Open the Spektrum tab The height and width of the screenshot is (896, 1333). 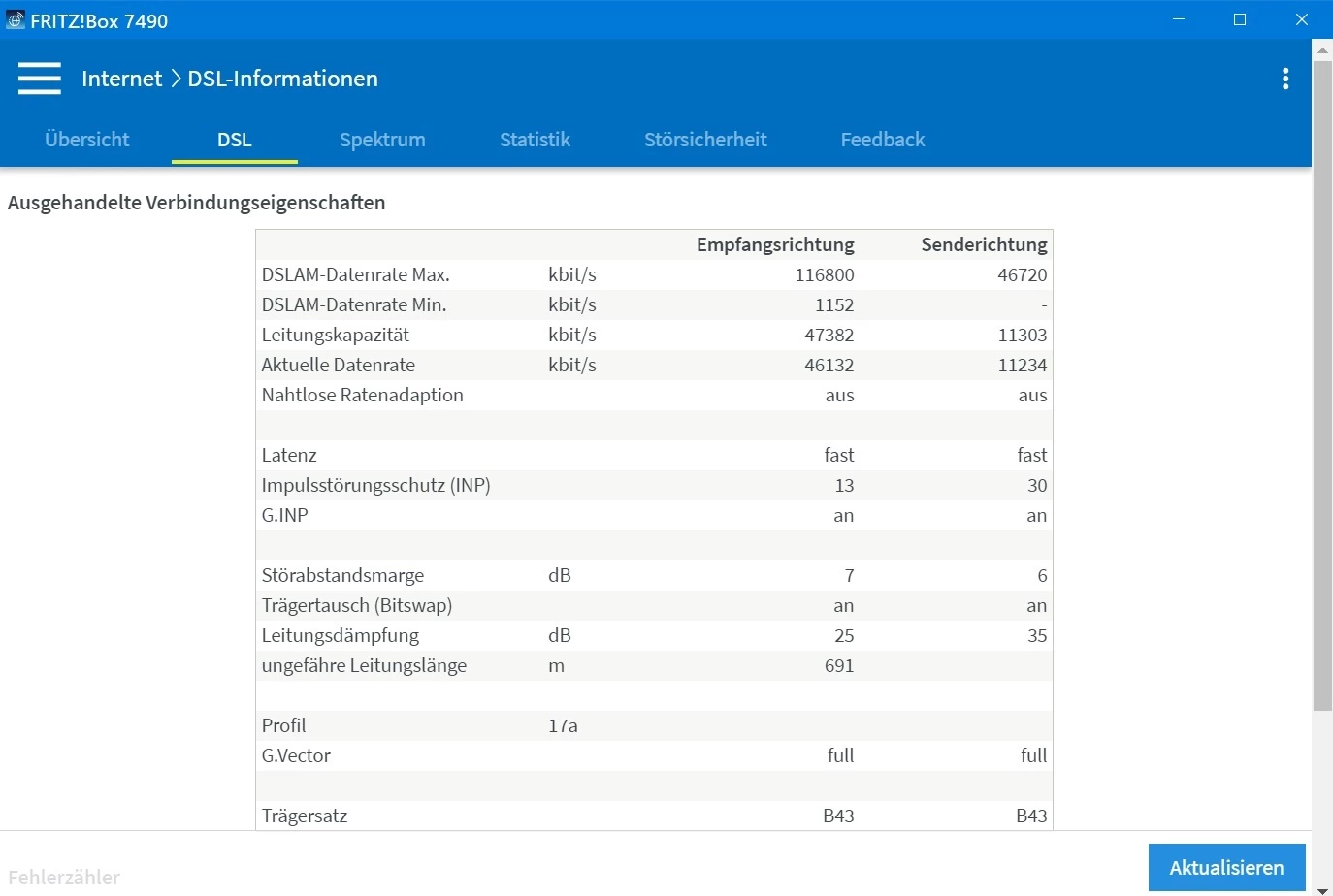pos(382,140)
